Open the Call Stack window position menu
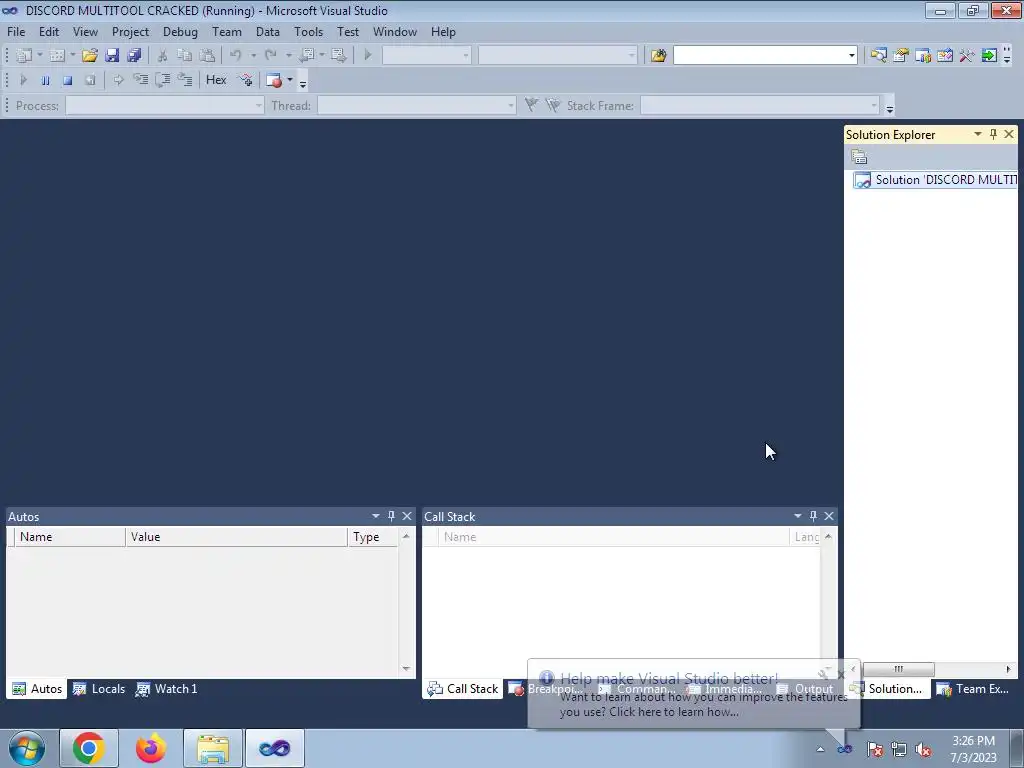The height and width of the screenshot is (768, 1024). point(797,516)
